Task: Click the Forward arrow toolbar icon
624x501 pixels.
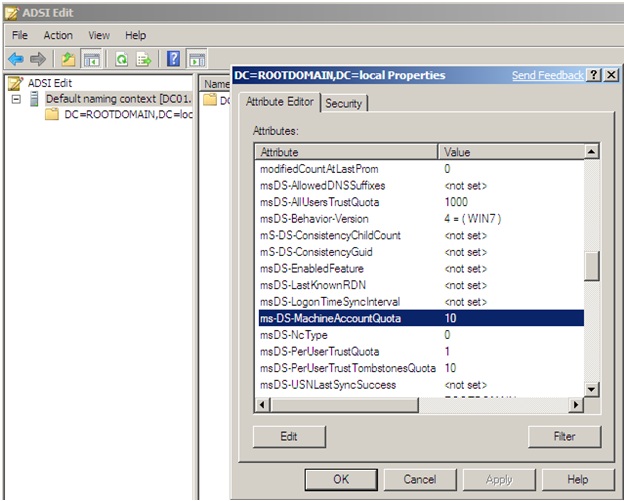Action: [38, 59]
